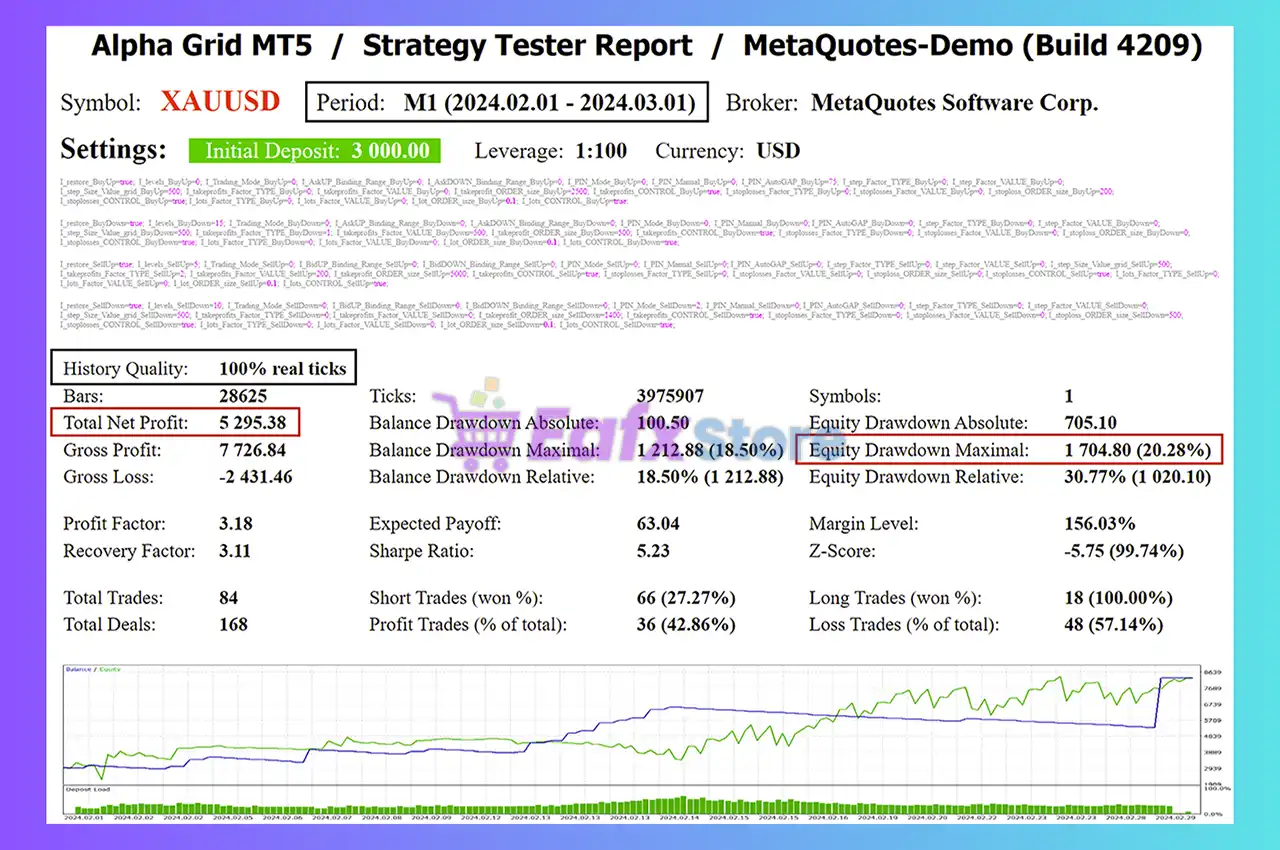Click the Equity Drawdown Maximal highlighted box

coord(1008,450)
